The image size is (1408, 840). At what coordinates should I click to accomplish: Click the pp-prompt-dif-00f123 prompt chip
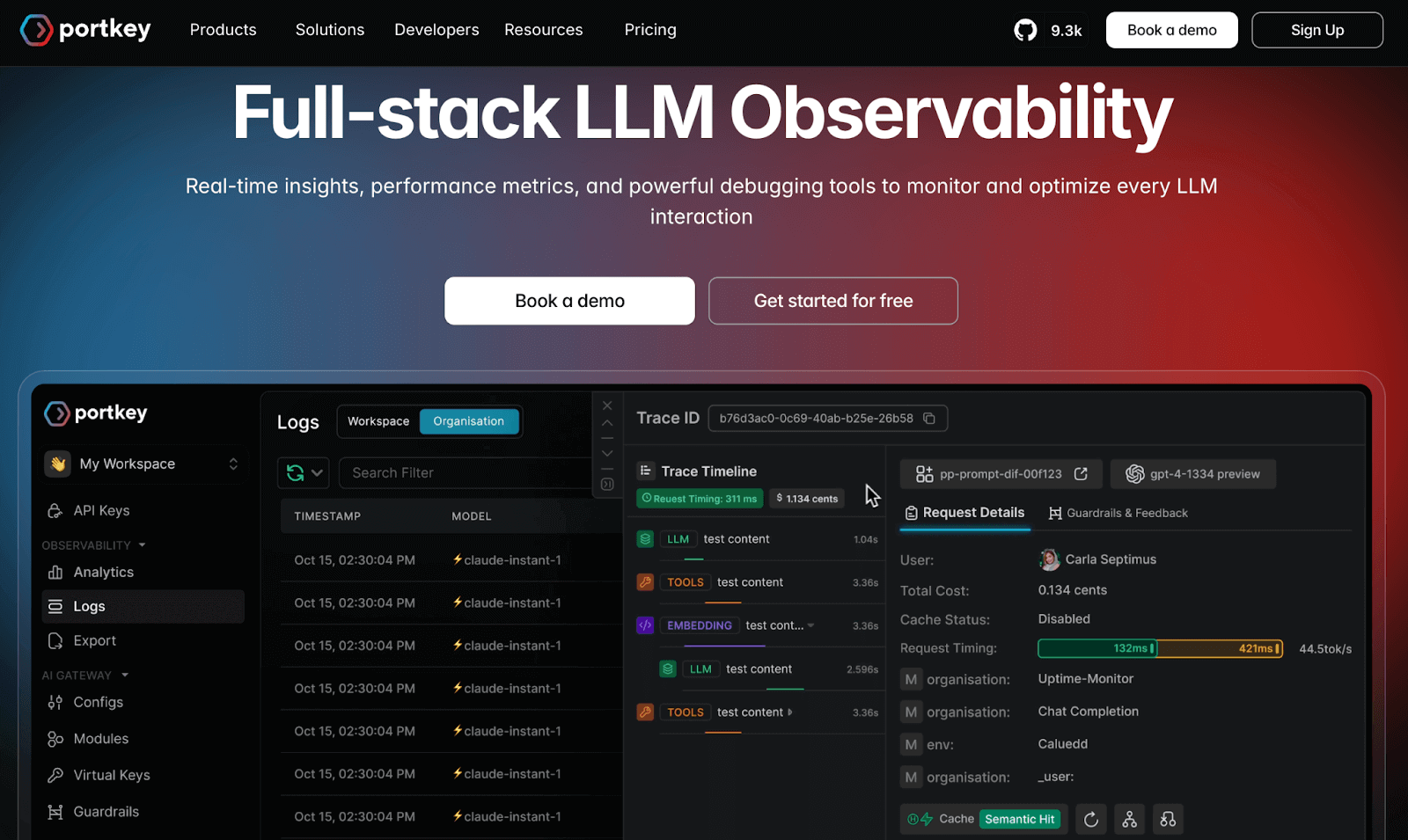(1000, 474)
